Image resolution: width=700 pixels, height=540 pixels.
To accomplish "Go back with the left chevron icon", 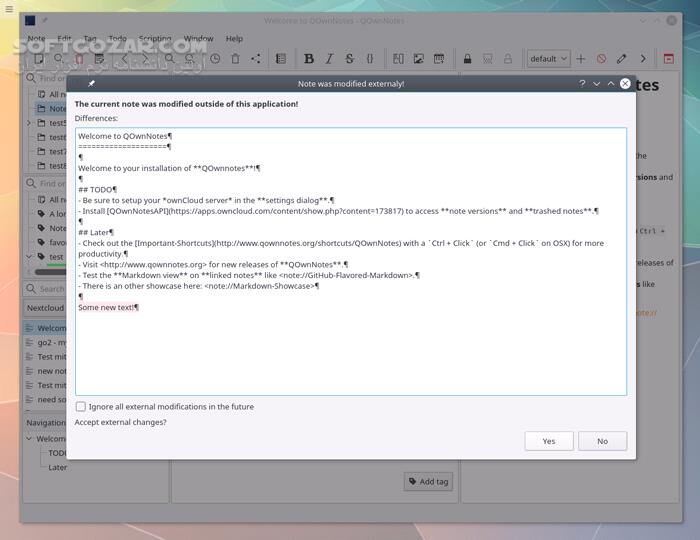I will click(x=125, y=59).
